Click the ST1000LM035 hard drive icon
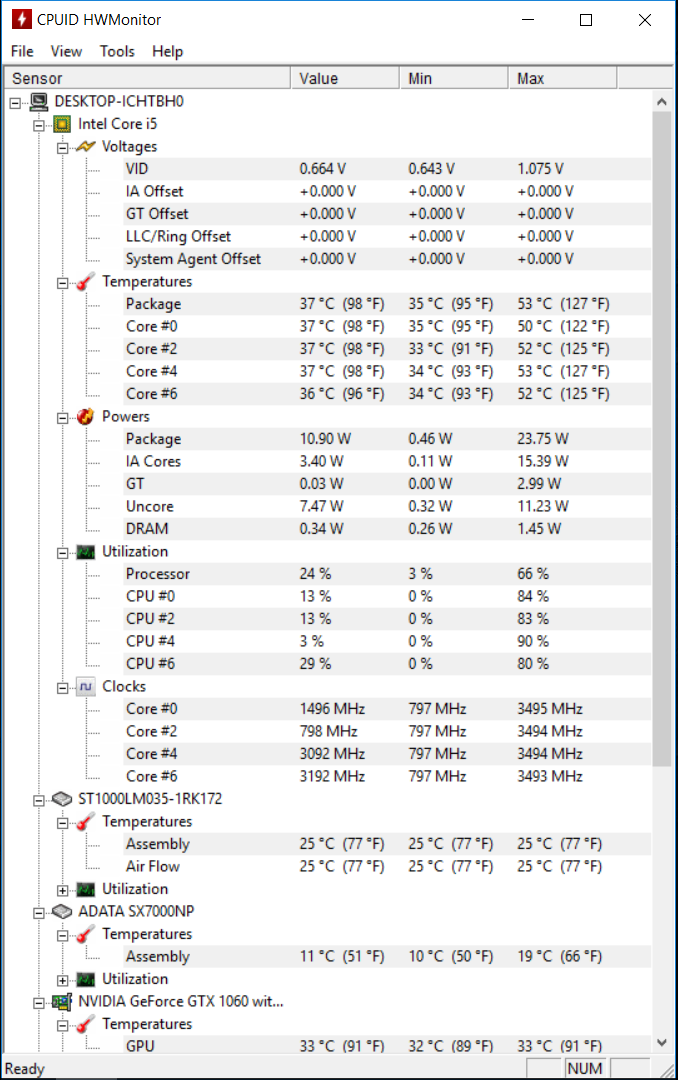Viewport: 678px width, 1080px height. coord(62,799)
